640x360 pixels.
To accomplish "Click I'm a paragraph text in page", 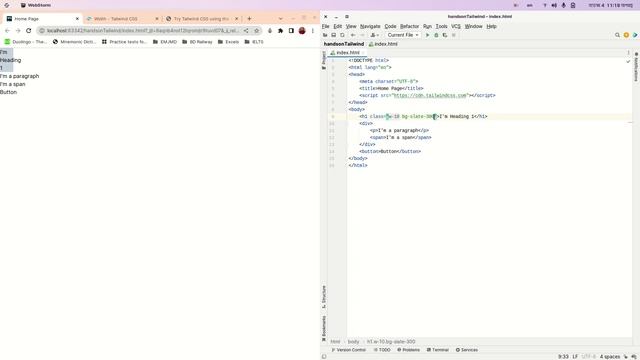I will point(20,76).
